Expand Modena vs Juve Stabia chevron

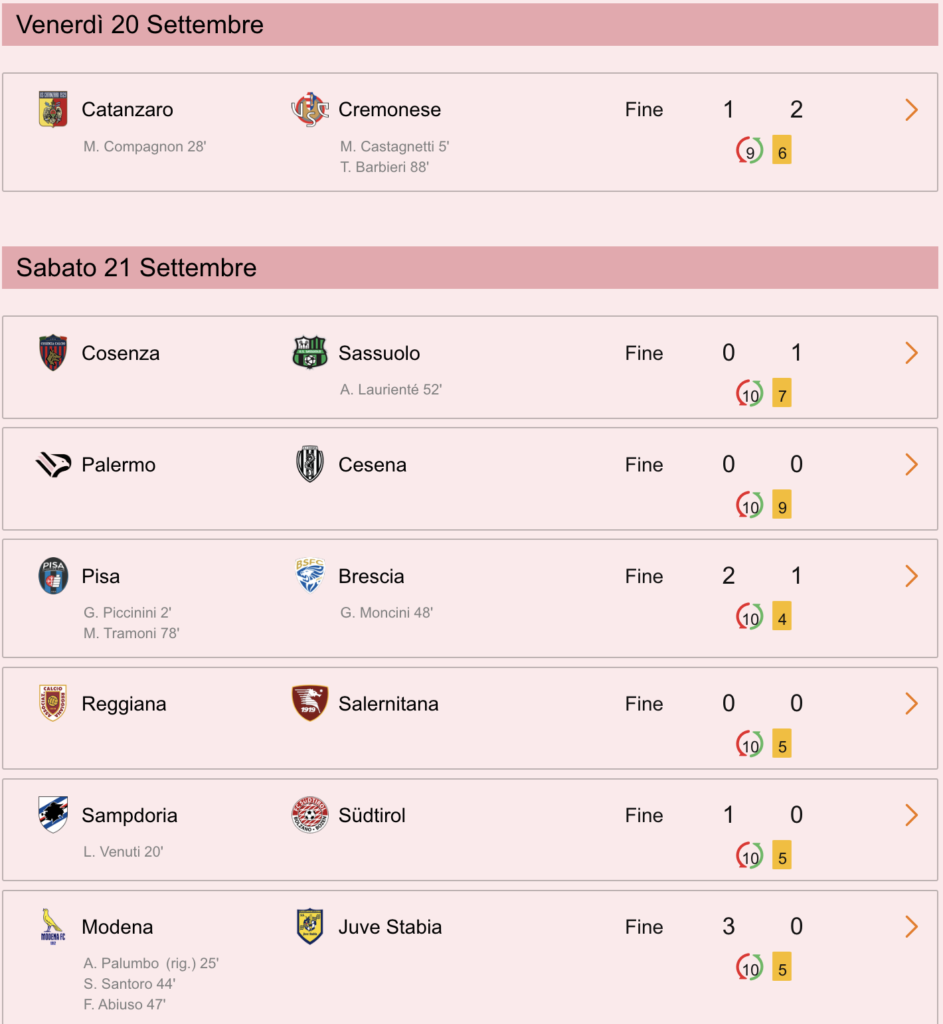(x=912, y=927)
